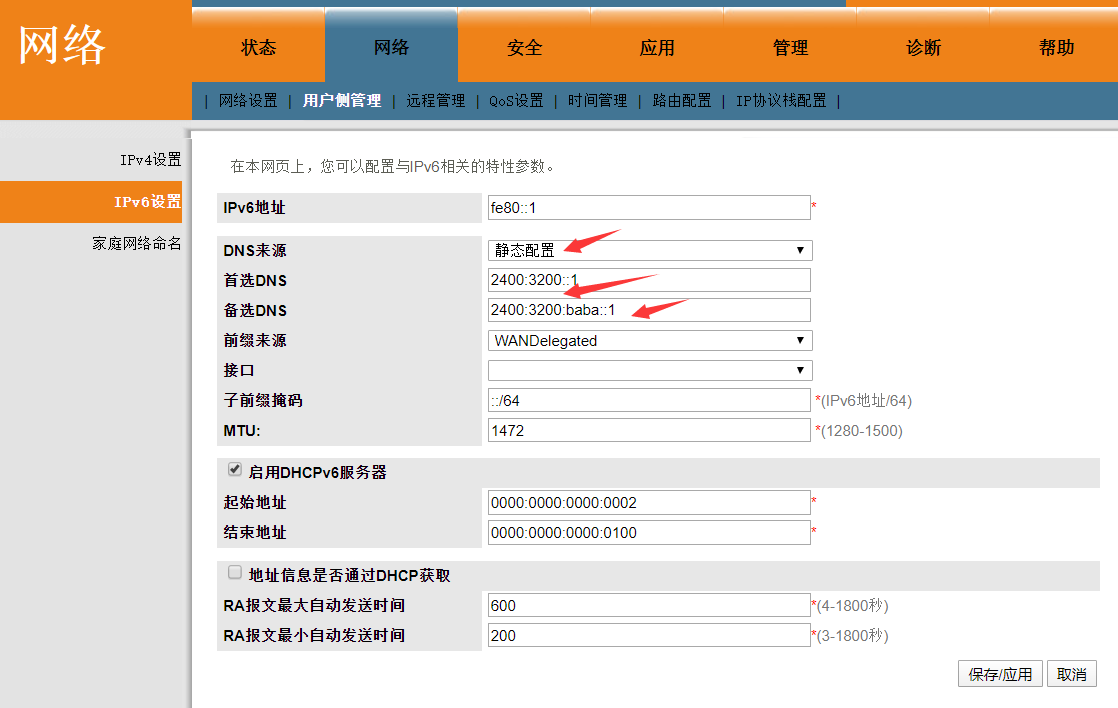Click the 保存/应用 button
Image resolution: width=1118 pixels, height=708 pixels.
pyautogui.click(x=1000, y=674)
